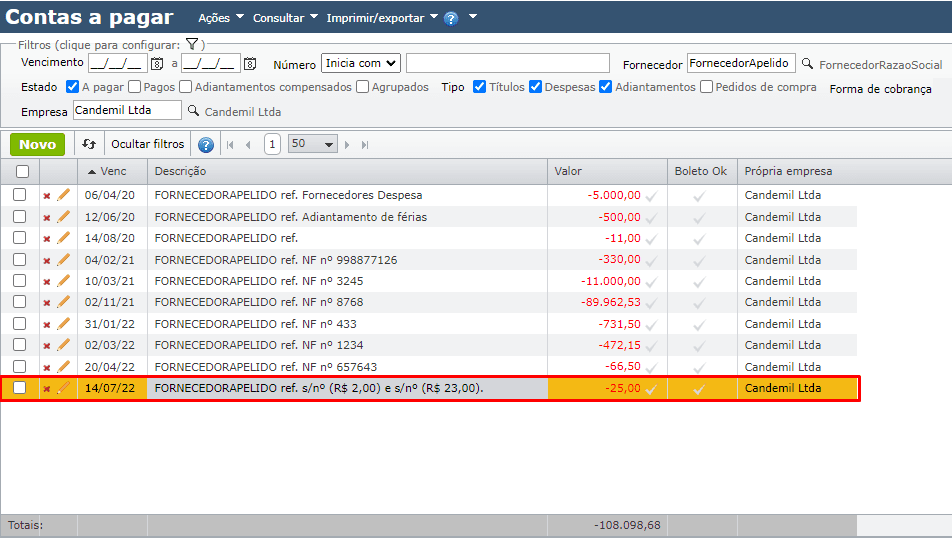Click the Empresa input field
This screenshot has height=538, width=952.
pos(127,110)
